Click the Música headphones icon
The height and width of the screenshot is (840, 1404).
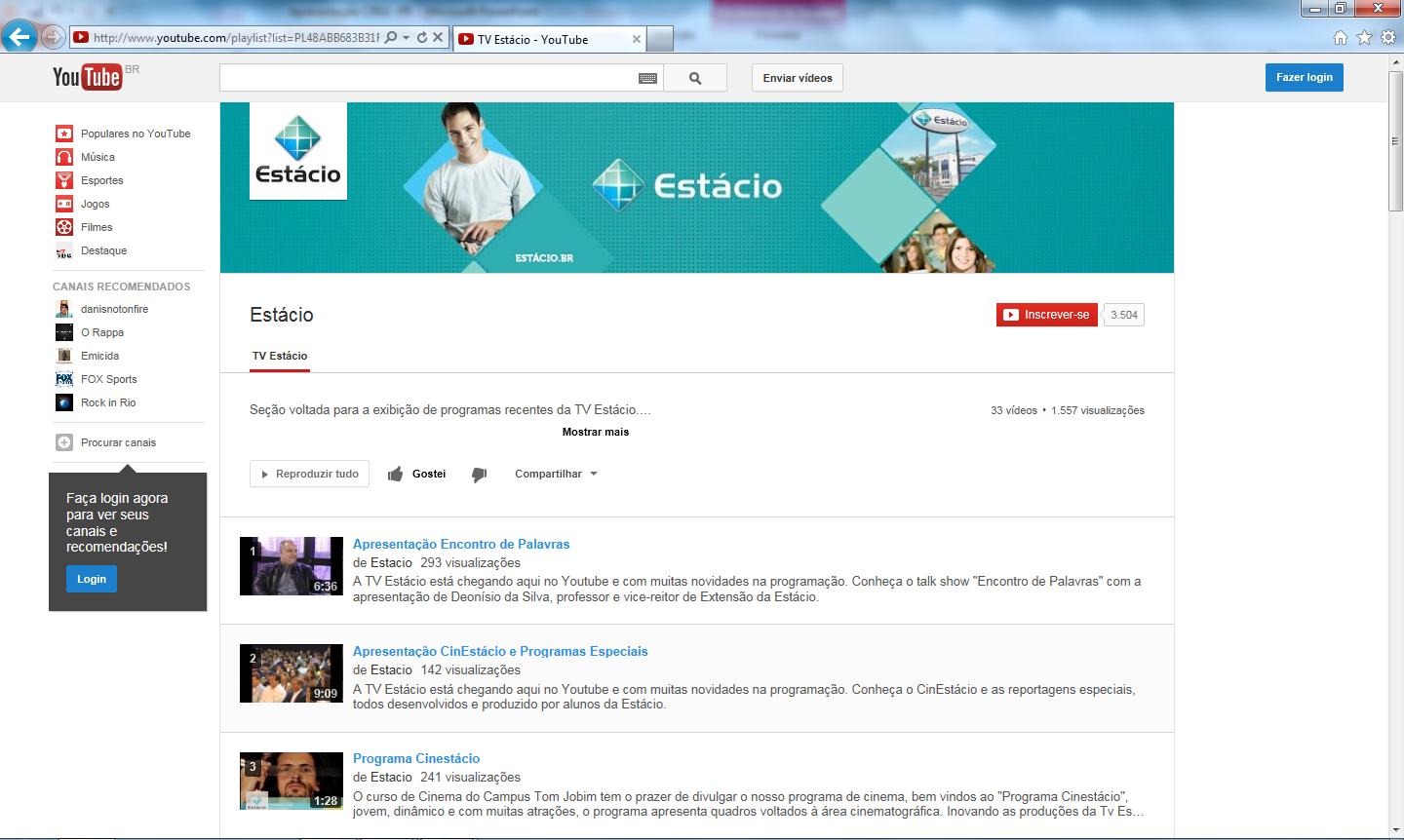pos(64,157)
